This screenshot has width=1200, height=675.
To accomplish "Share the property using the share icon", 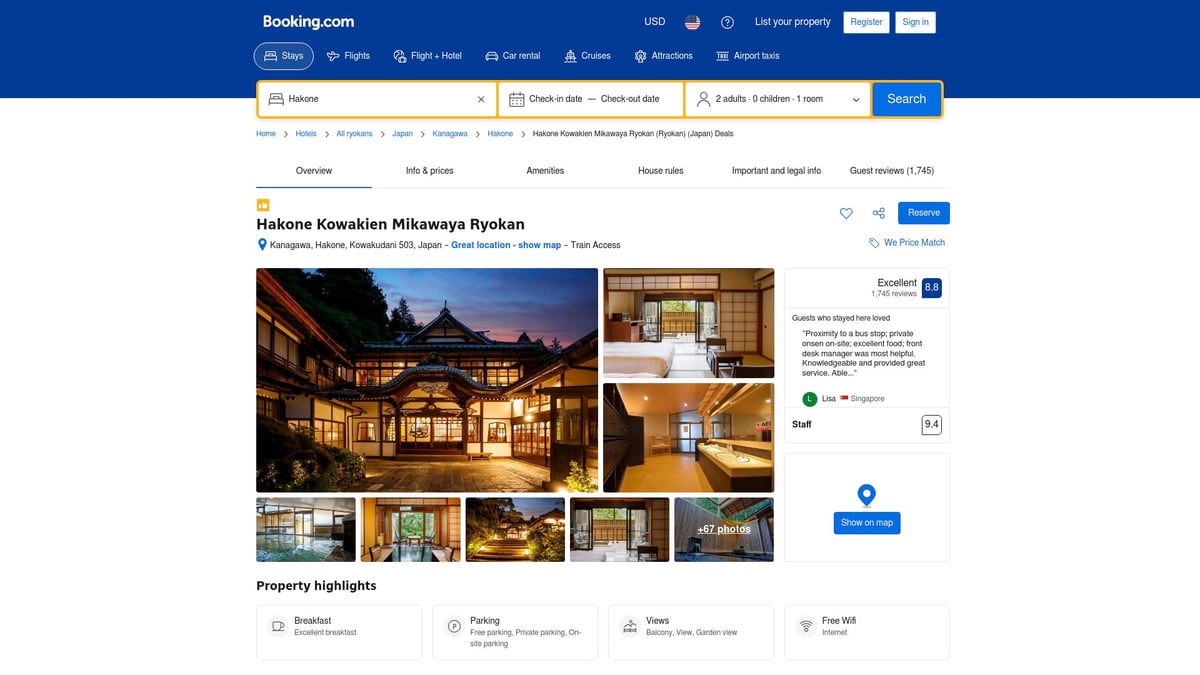I will [x=878, y=213].
